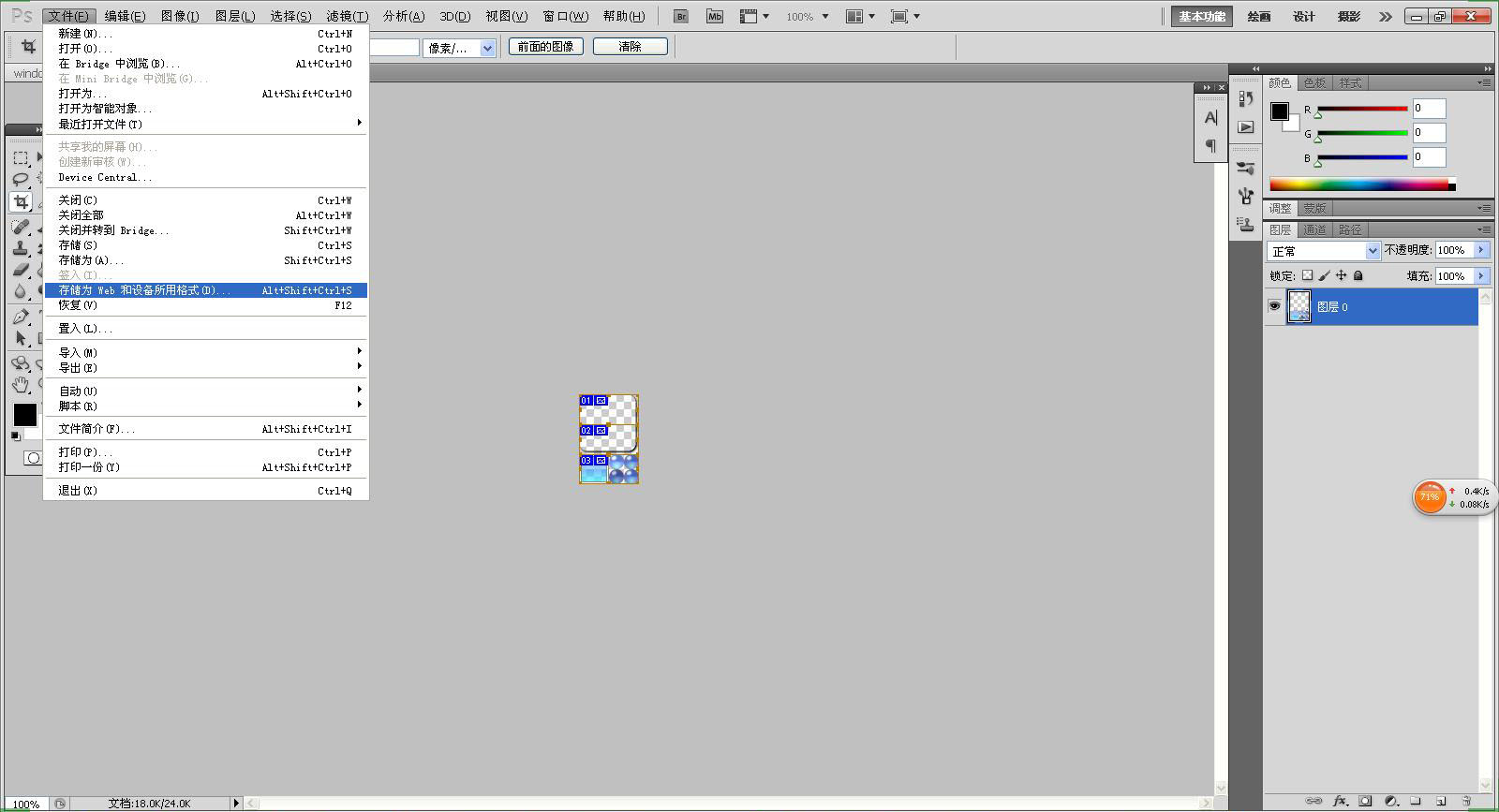Toggle lock transparent pixels
Viewport: 1499px width, 812px height.
coord(1307,275)
